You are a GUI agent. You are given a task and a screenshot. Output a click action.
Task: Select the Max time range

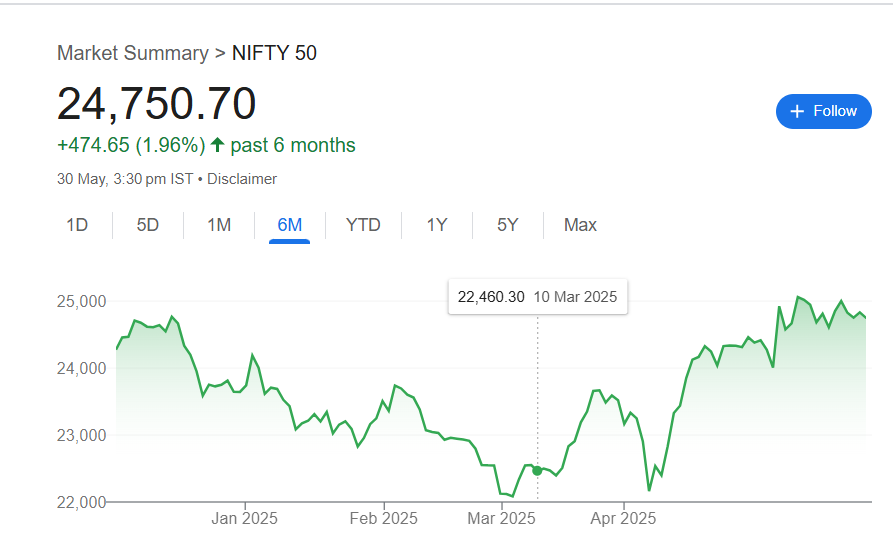[580, 225]
